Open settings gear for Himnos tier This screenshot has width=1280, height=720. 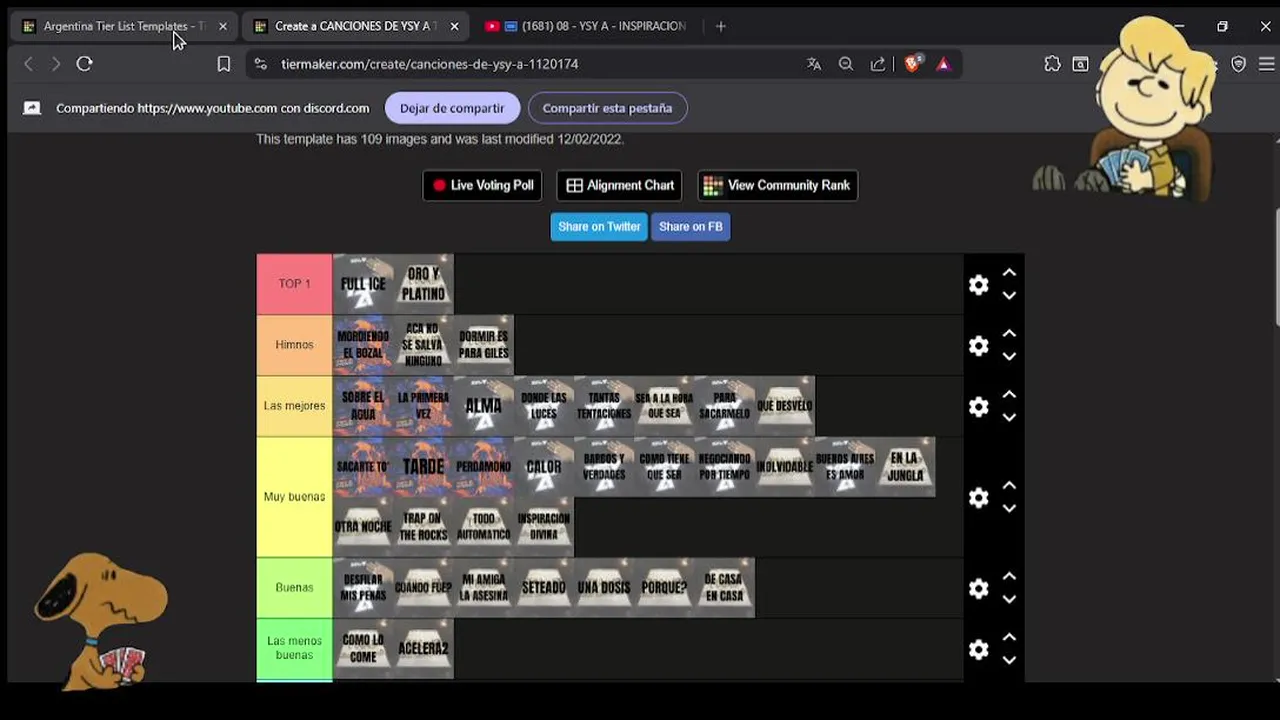pyautogui.click(x=979, y=346)
